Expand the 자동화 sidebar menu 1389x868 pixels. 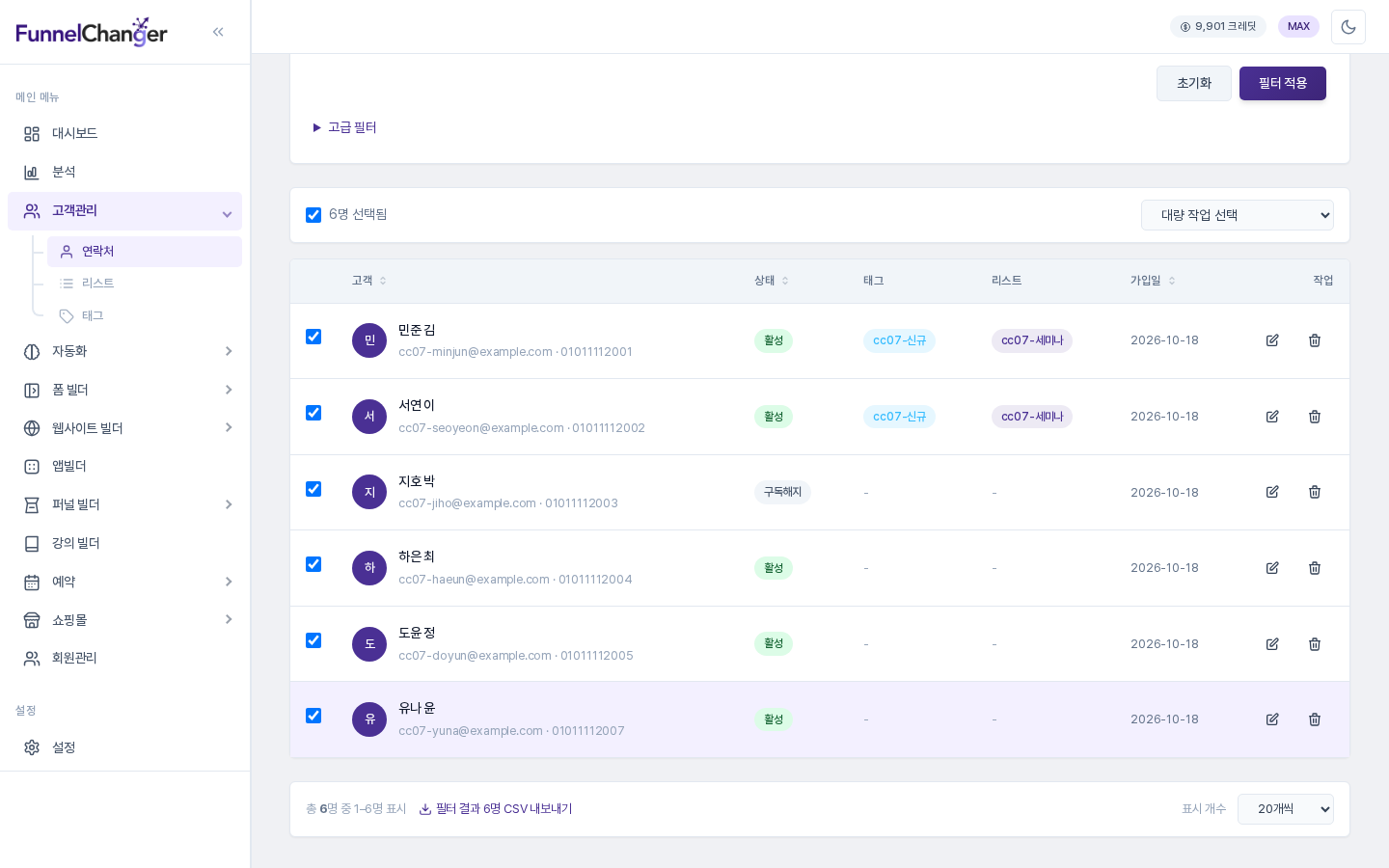[x=125, y=351]
